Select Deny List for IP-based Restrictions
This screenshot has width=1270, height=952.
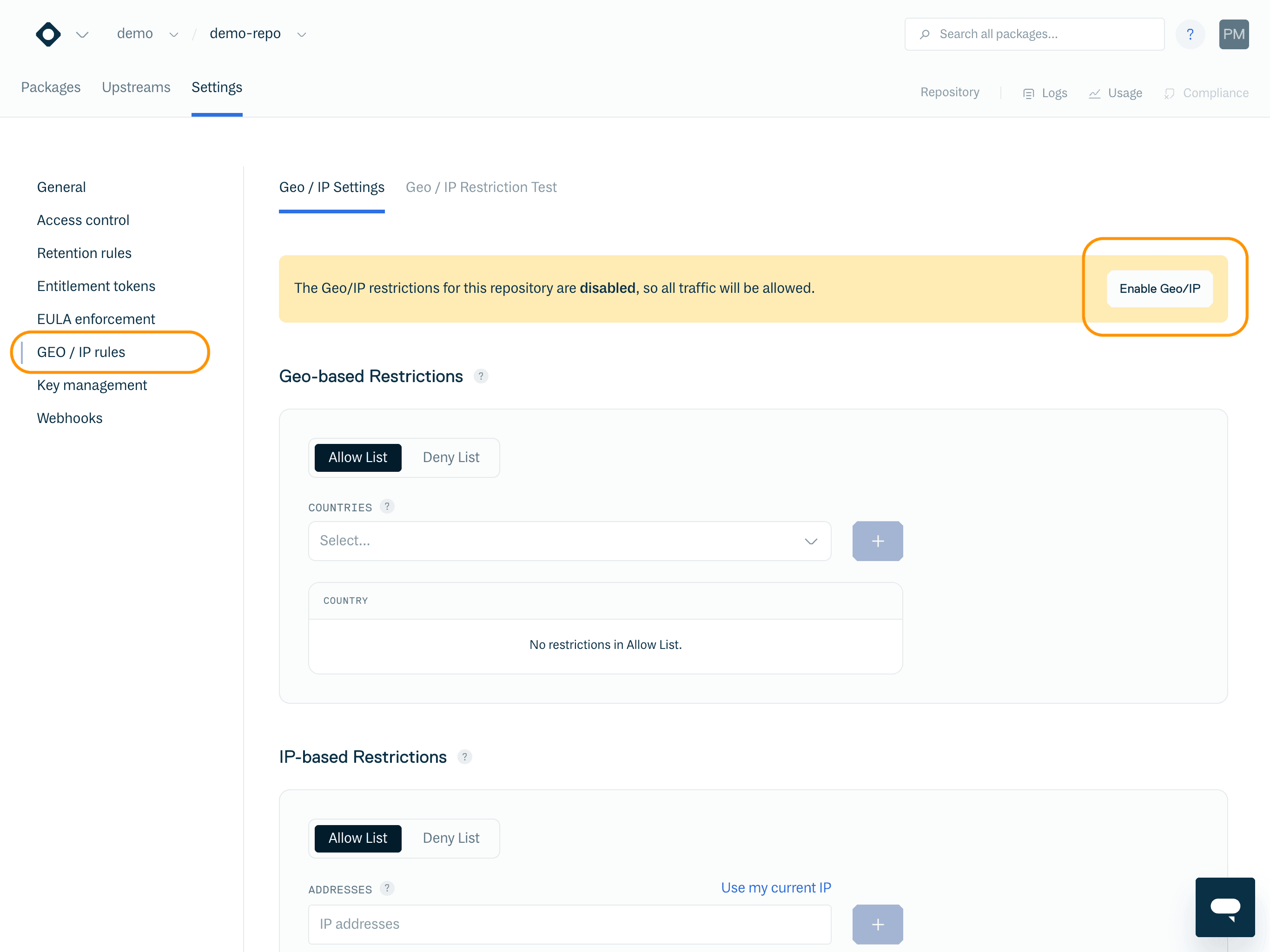click(x=451, y=838)
